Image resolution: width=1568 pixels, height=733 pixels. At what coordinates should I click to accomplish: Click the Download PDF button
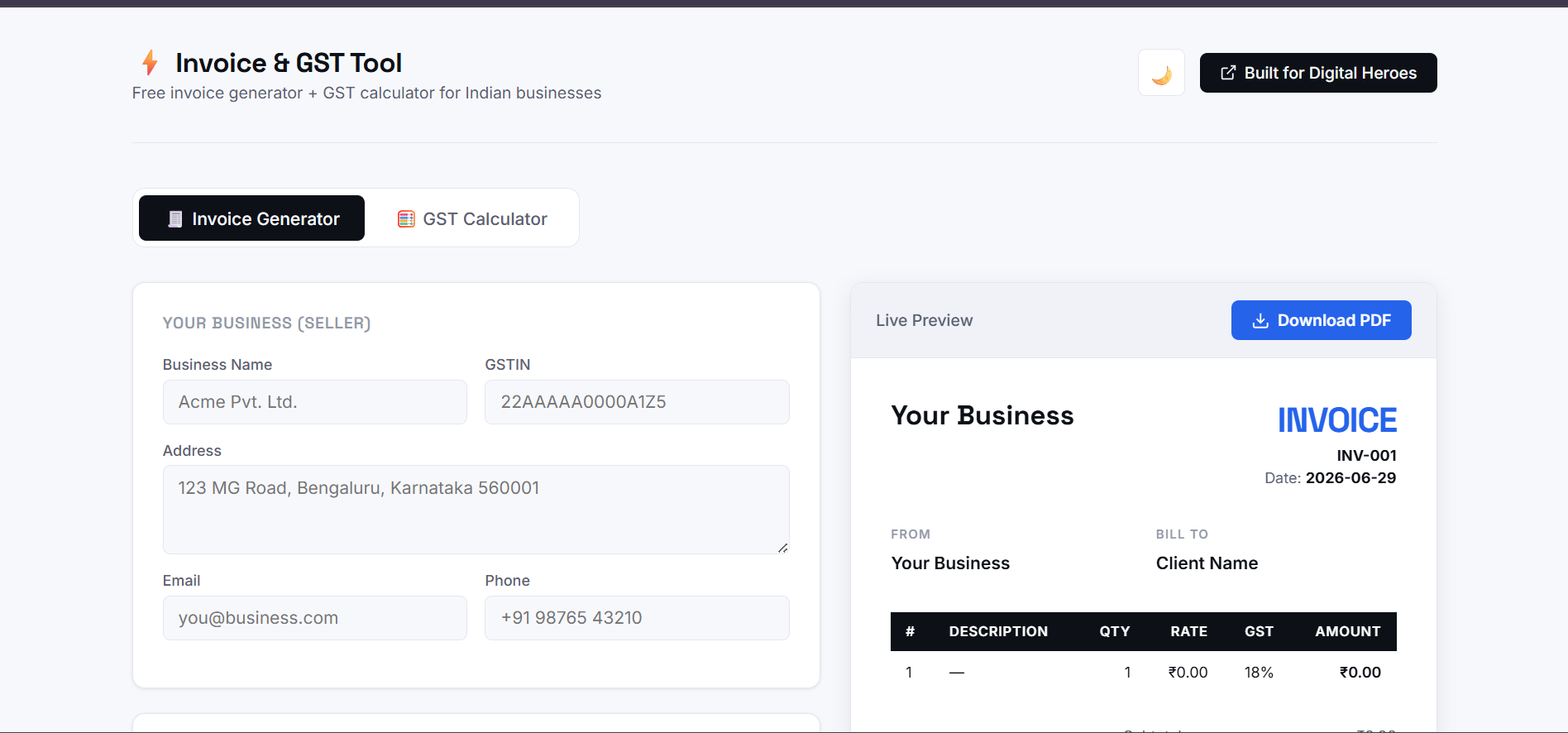click(x=1321, y=320)
